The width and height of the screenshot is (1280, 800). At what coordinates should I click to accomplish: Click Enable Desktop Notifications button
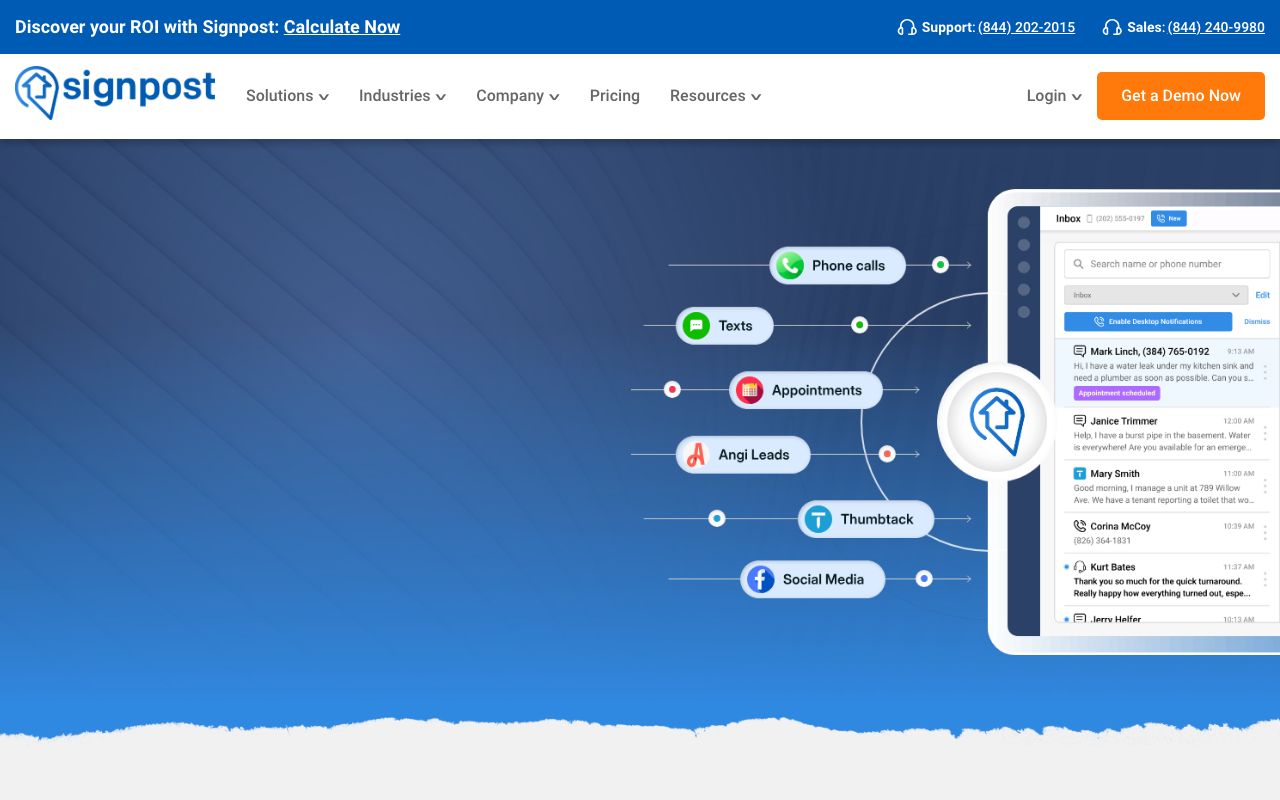tap(1148, 322)
